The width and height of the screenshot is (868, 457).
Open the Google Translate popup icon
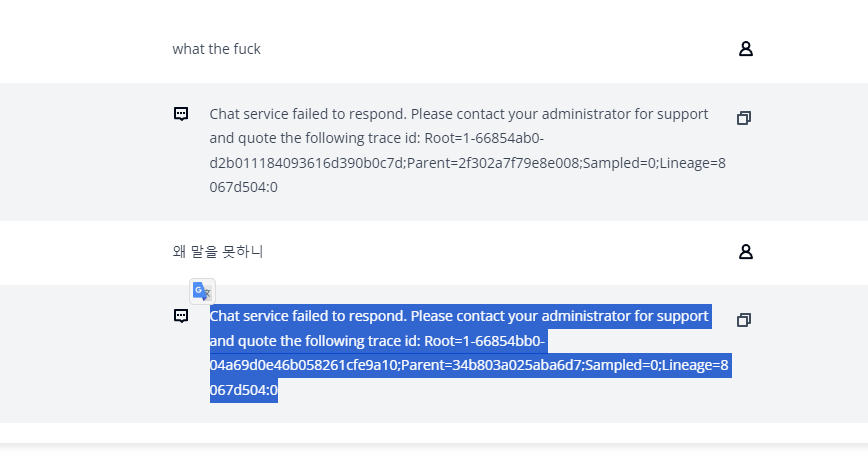click(203, 291)
